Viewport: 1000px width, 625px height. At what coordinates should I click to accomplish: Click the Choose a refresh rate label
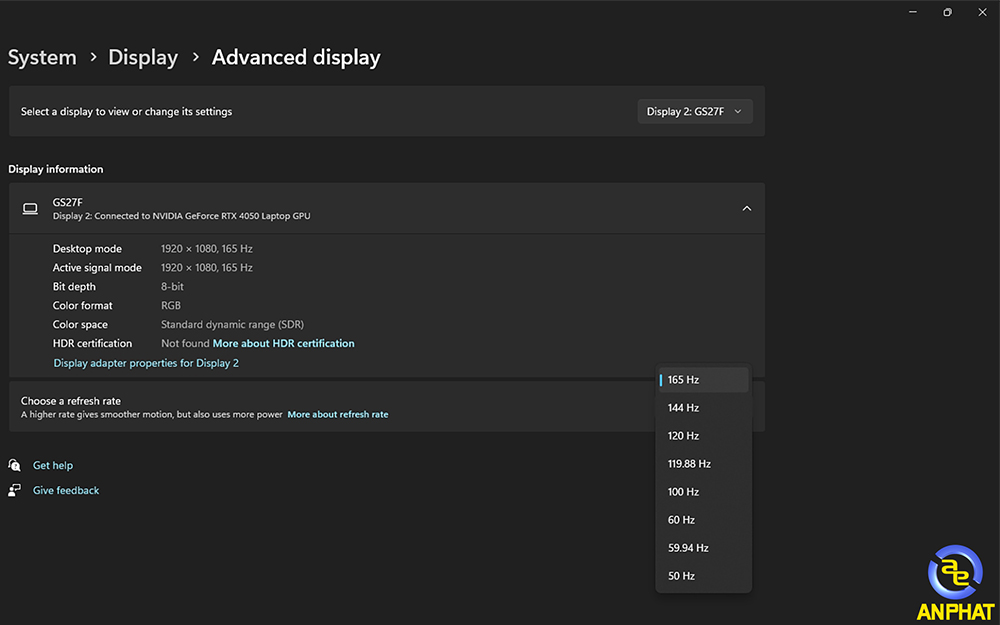tap(71, 401)
